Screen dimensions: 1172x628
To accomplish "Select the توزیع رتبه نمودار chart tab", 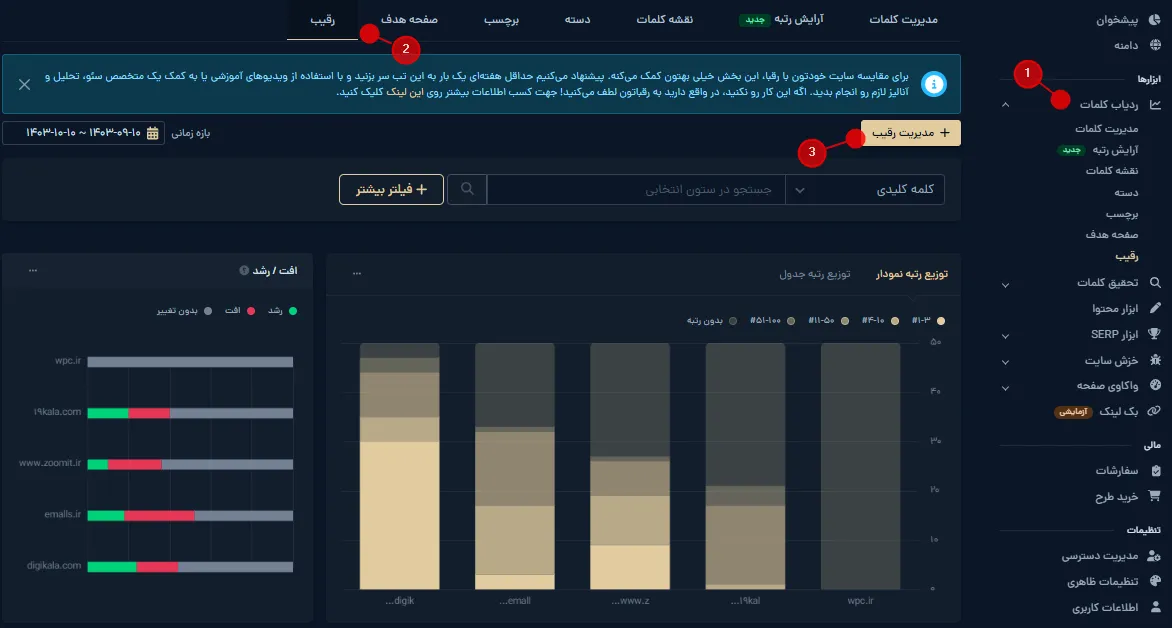I will click(x=912, y=274).
